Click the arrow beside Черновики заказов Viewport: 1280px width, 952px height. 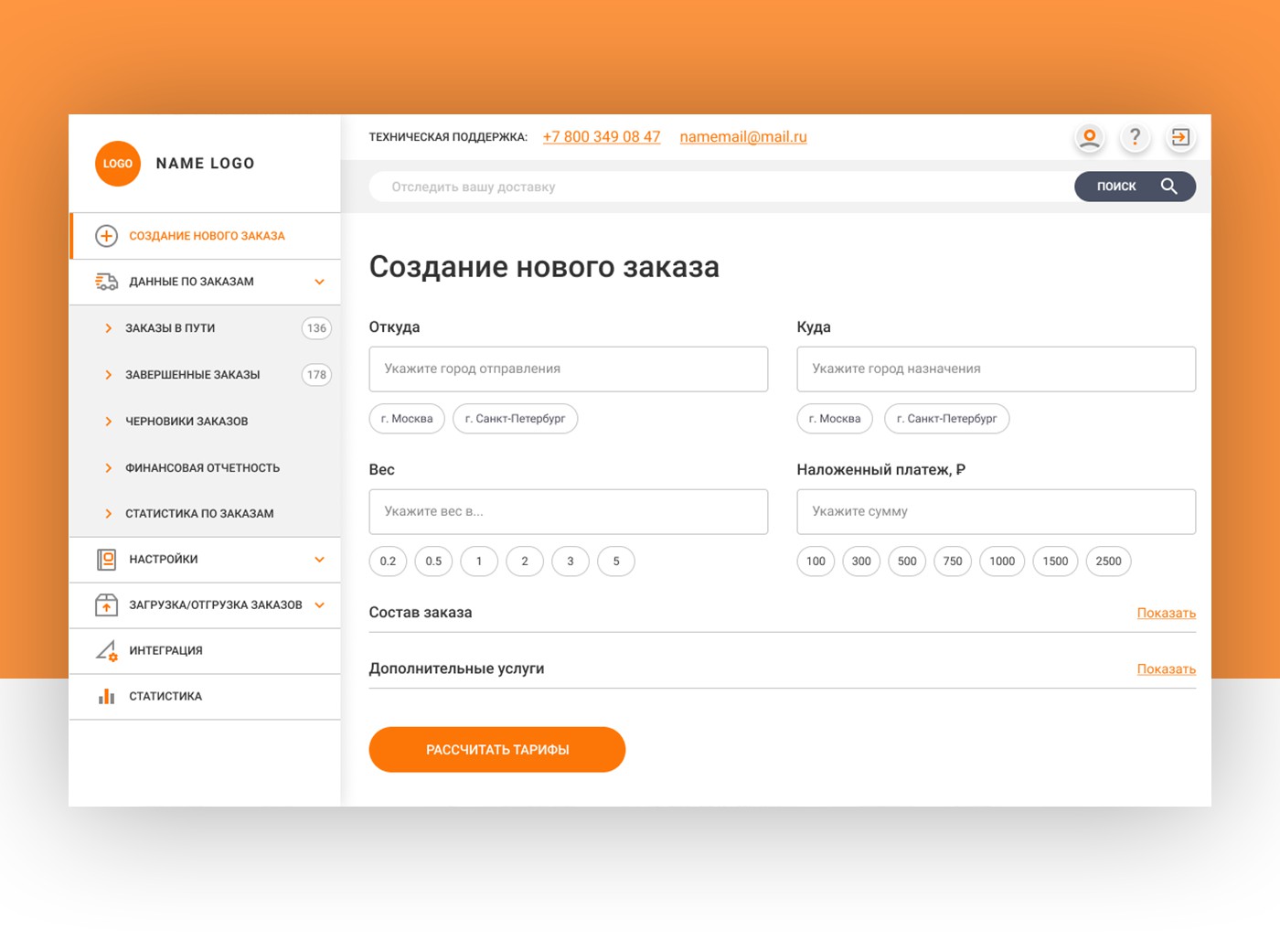click(x=108, y=422)
